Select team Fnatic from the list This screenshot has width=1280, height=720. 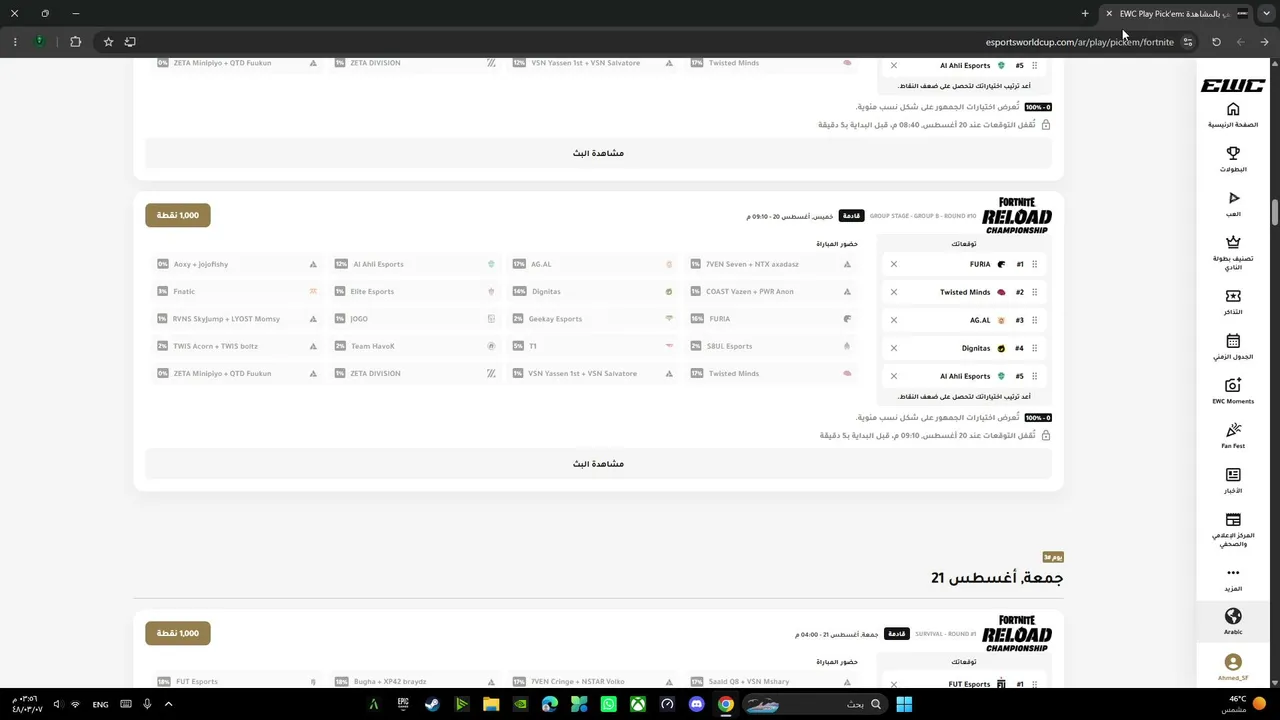(x=237, y=292)
